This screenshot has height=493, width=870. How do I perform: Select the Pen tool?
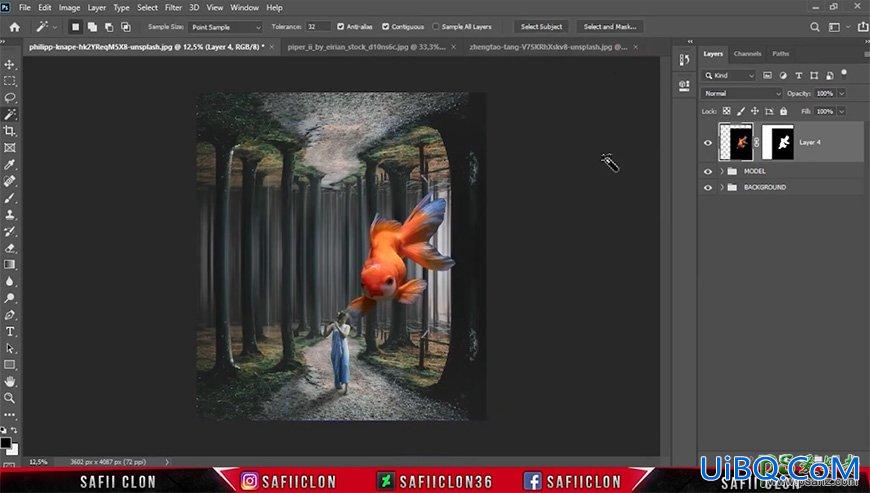point(9,315)
